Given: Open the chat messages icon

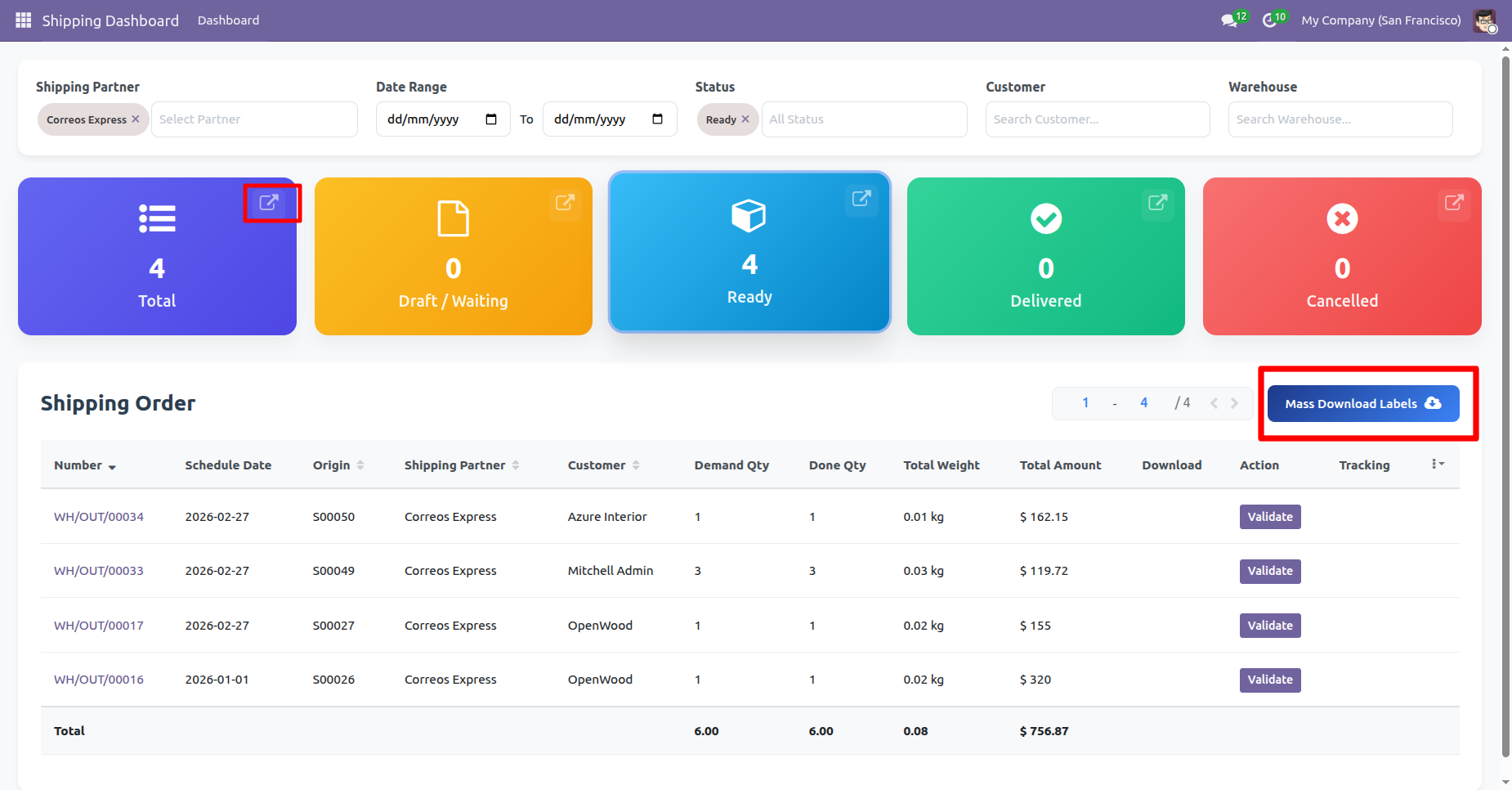Looking at the screenshot, I should tap(1229, 20).
